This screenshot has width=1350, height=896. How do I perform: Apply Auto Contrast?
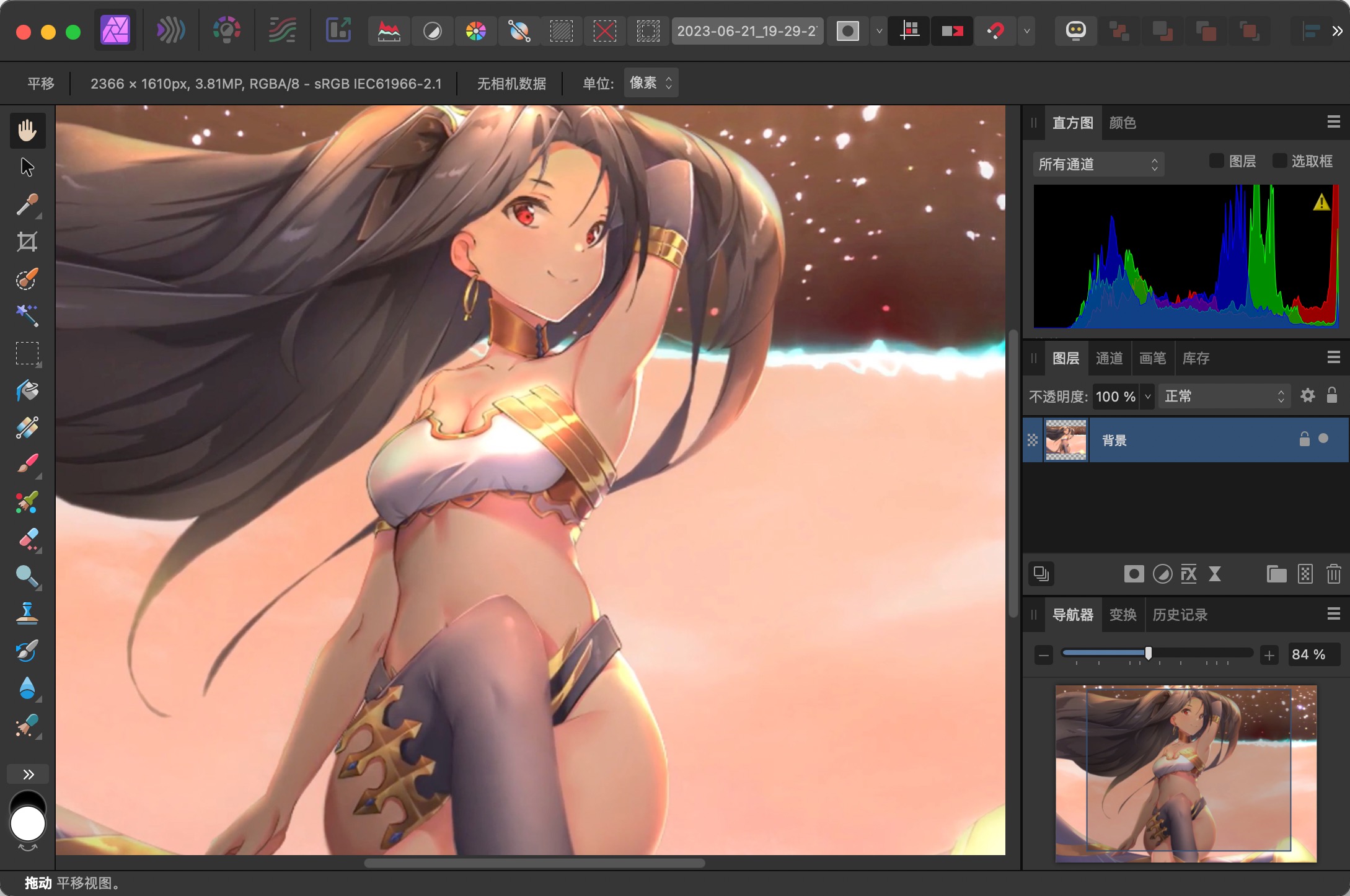[433, 31]
